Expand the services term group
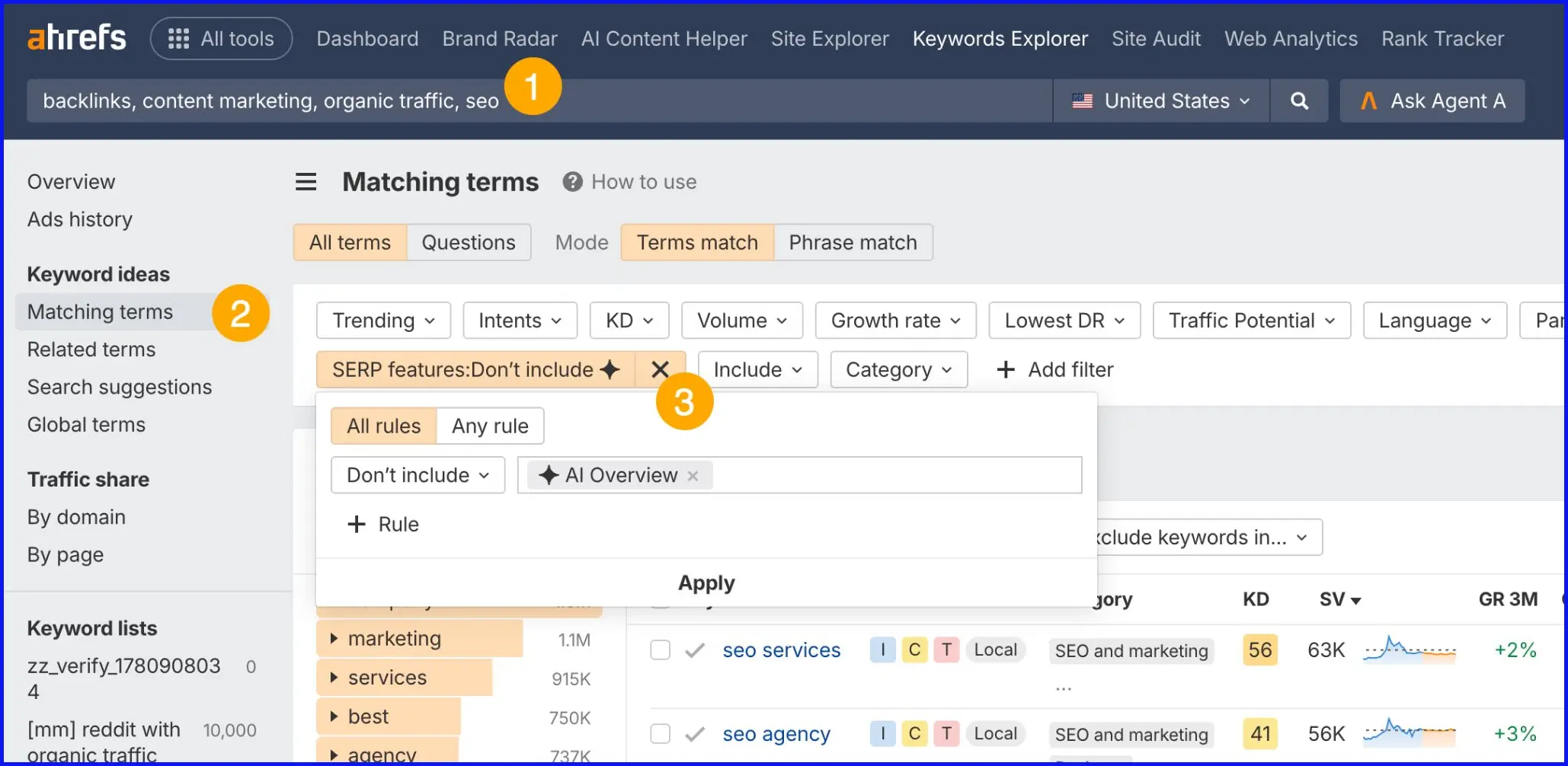The image size is (1568, 766). (x=334, y=678)
